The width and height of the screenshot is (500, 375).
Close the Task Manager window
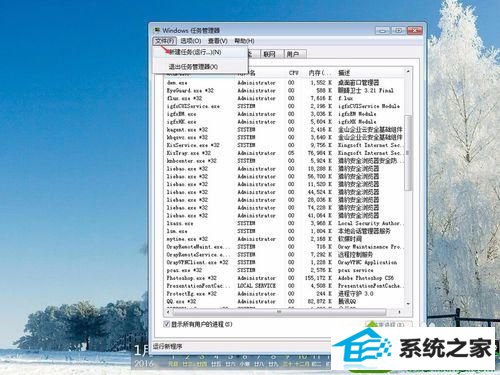pos(414,31)
